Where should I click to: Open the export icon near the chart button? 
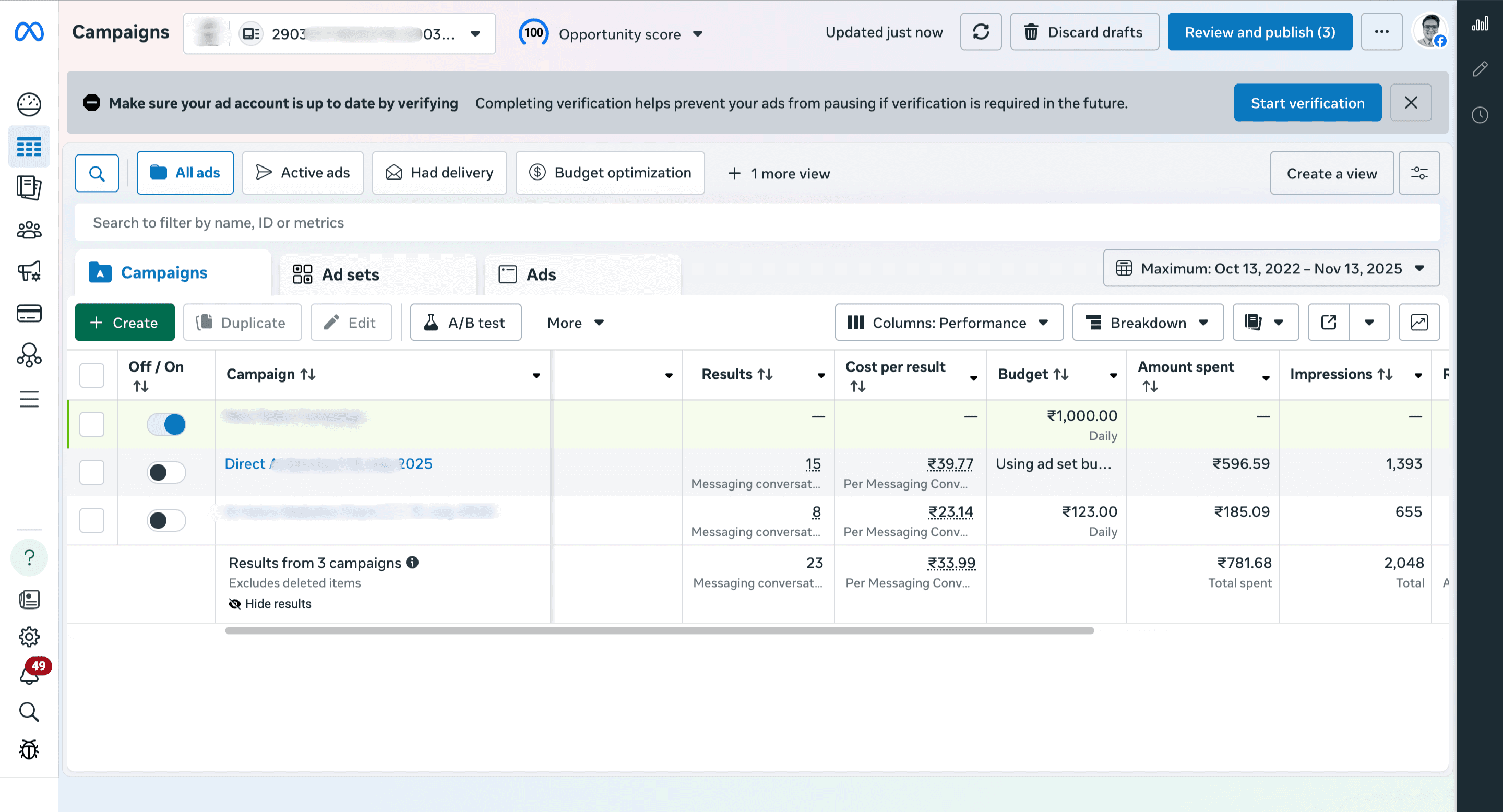pyautogui.click(x=1329, y=322)
